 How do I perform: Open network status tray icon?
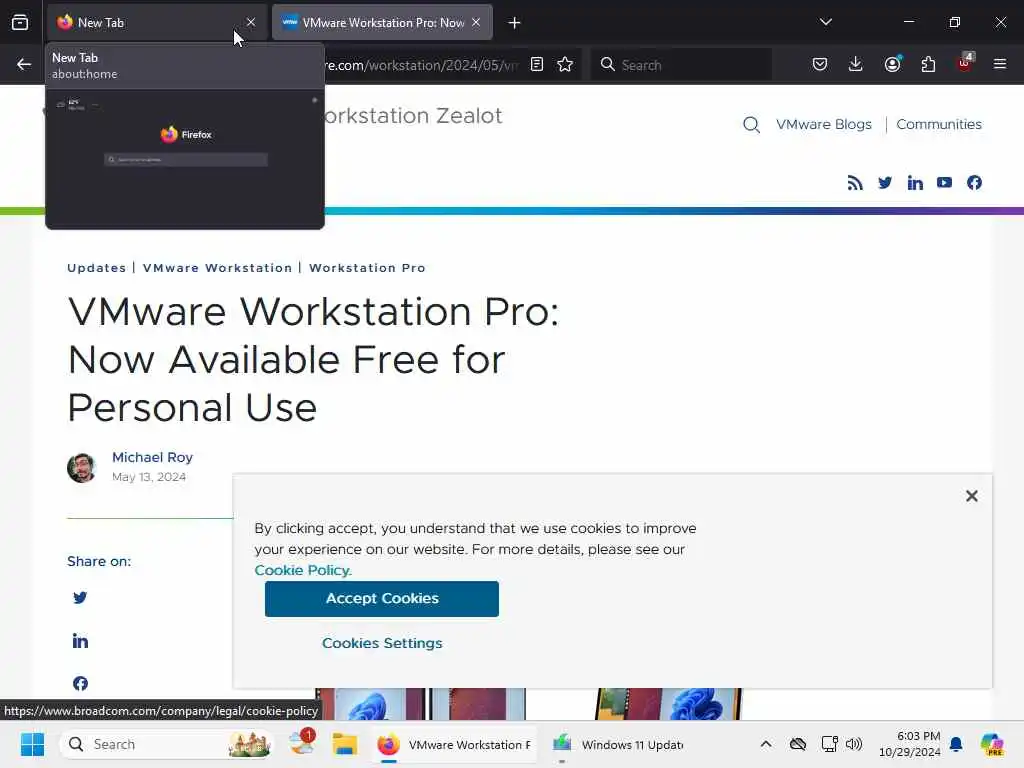tap(829, 744)
